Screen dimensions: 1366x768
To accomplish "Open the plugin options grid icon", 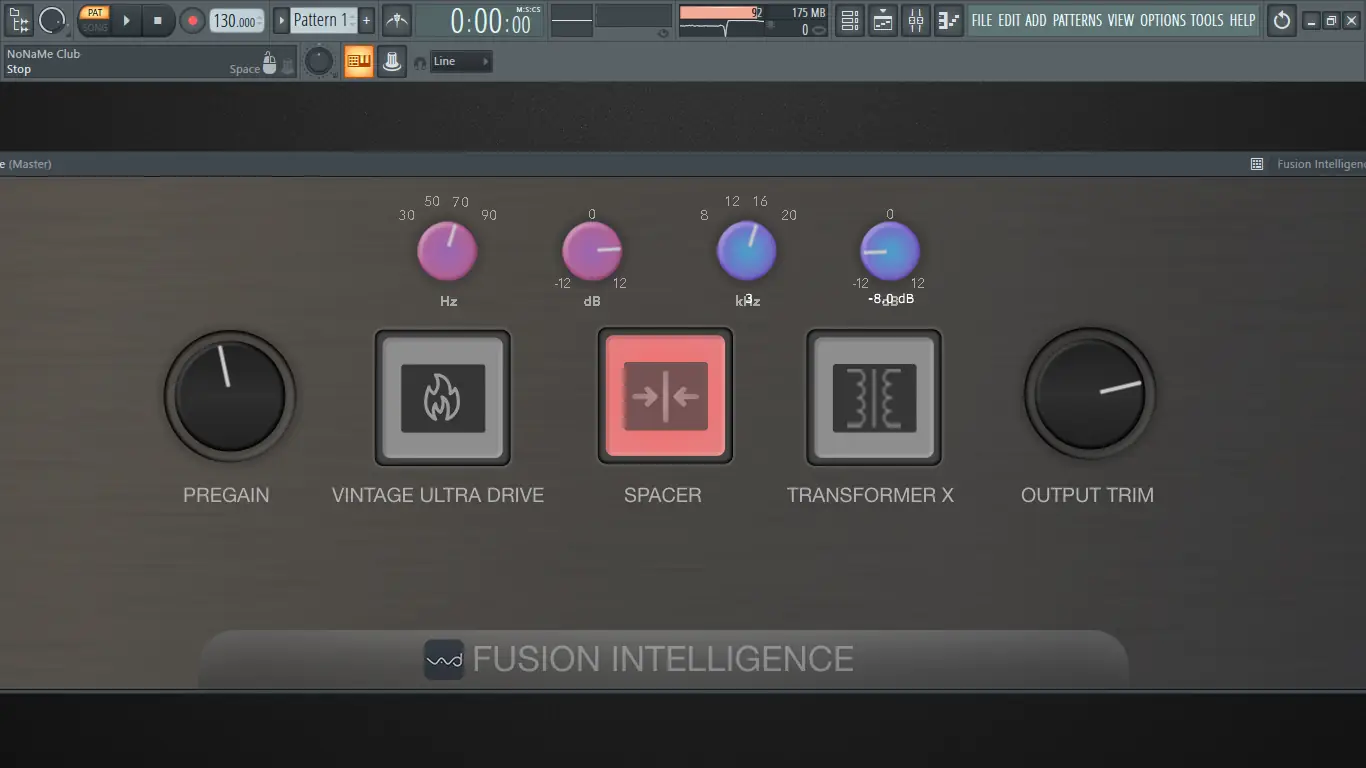I will [1257, 164].
